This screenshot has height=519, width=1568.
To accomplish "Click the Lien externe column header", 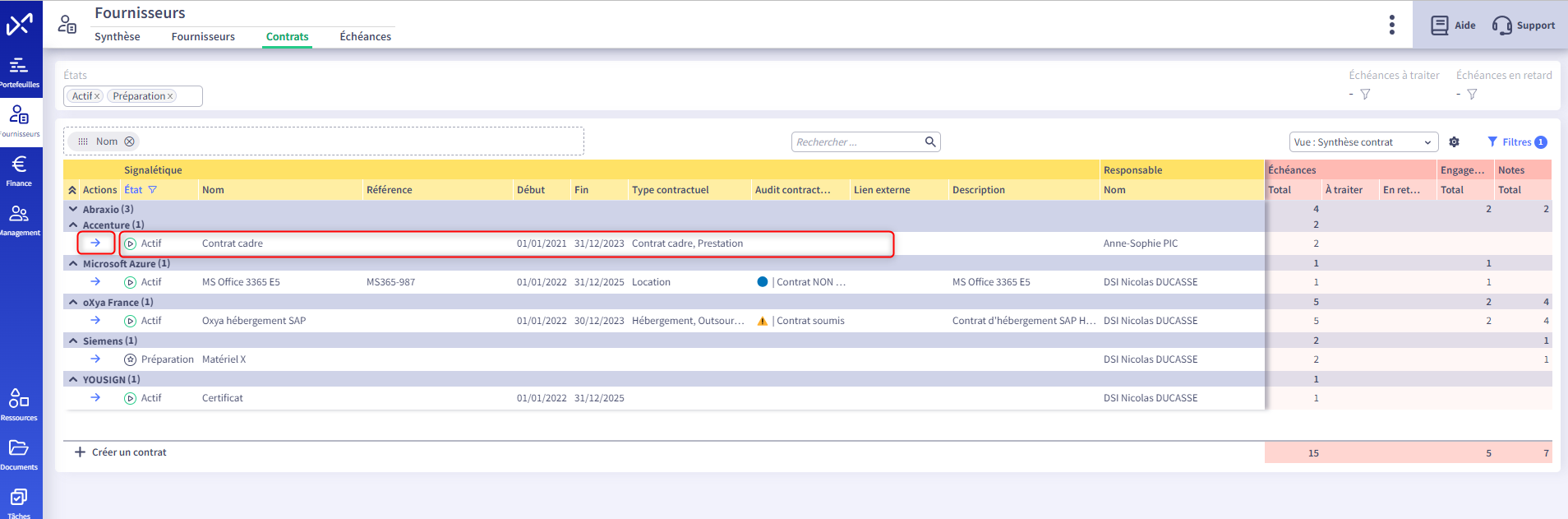I will (882, 190).
